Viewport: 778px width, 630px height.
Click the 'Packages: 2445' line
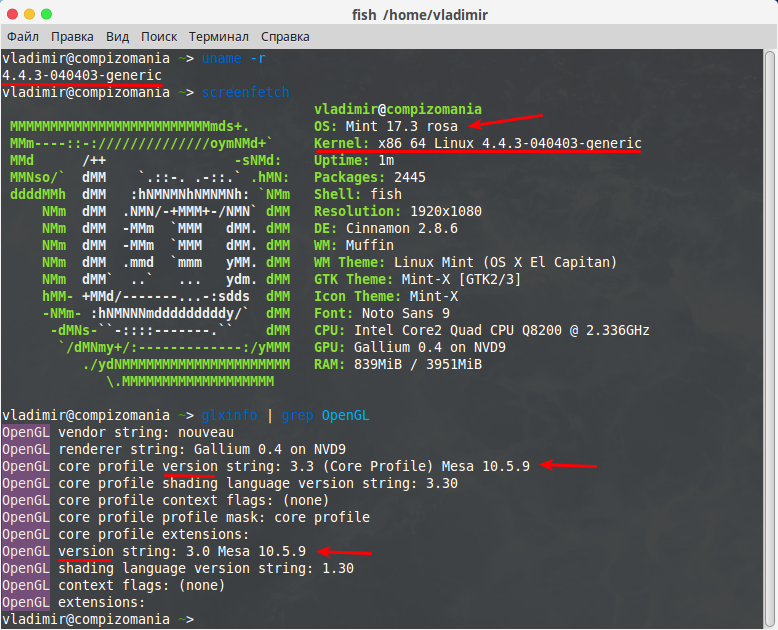[370, 177]
